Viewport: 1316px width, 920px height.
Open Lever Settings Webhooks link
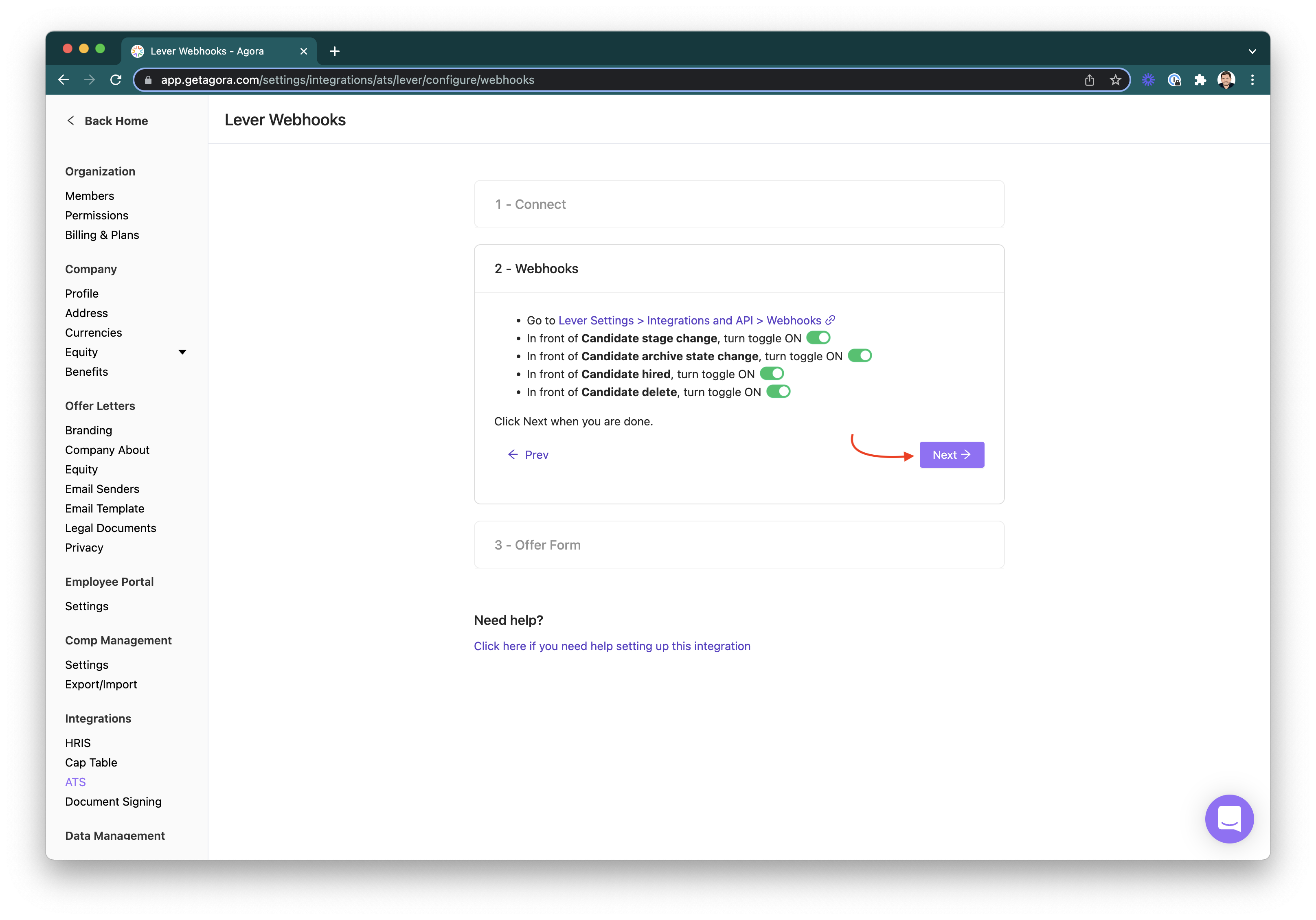tap(689, 320)
